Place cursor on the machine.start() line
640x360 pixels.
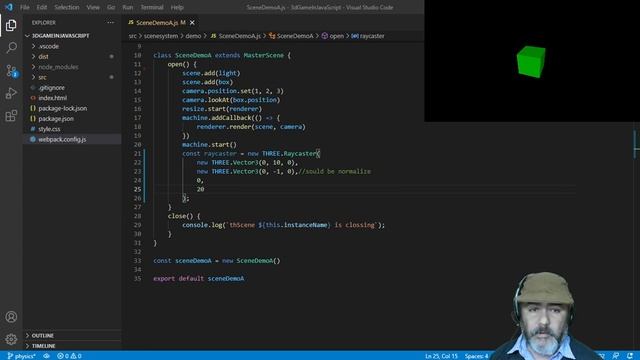(209, 144)
